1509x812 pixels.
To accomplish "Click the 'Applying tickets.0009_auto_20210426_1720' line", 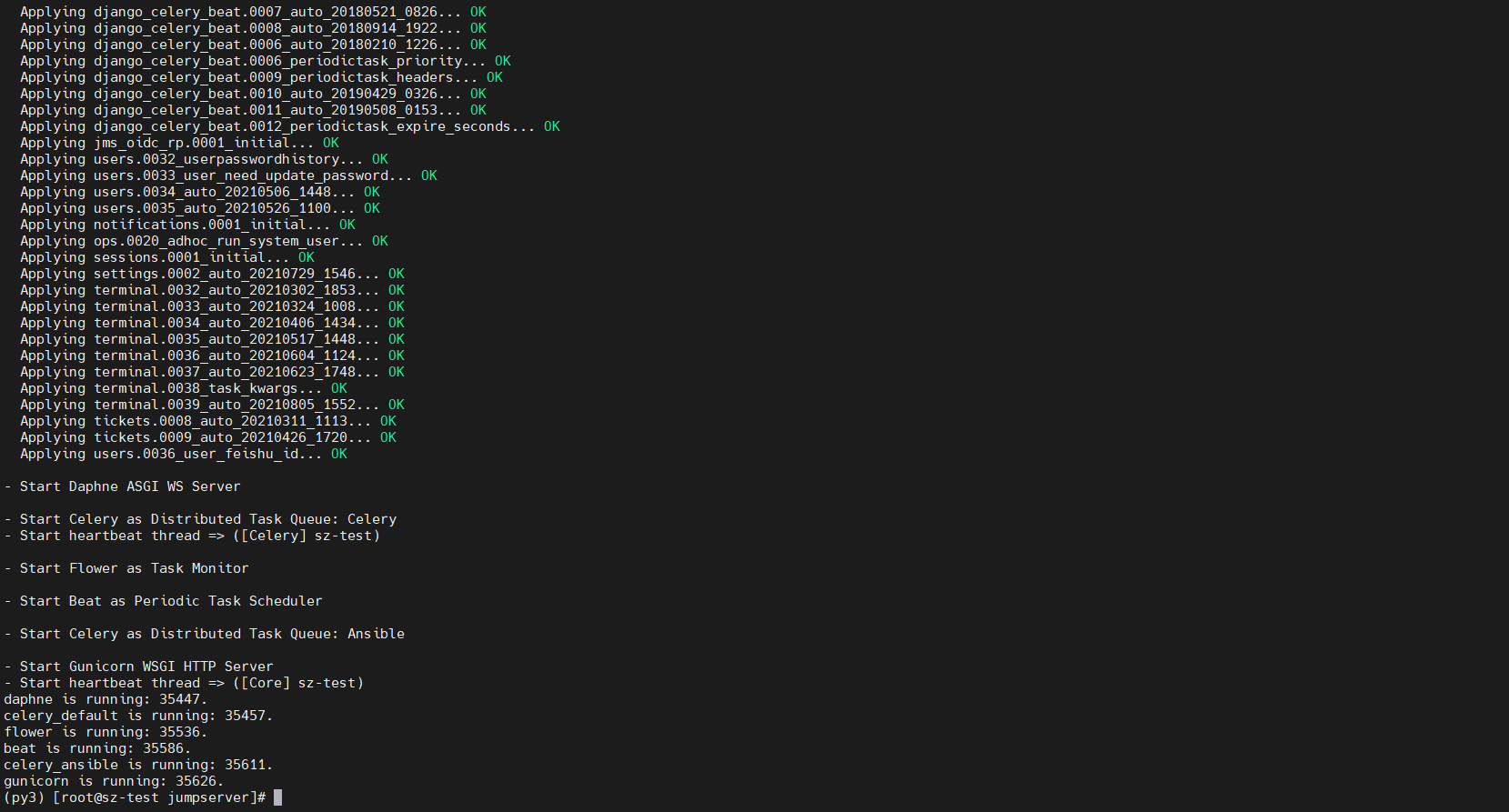I will click(208, 437).
